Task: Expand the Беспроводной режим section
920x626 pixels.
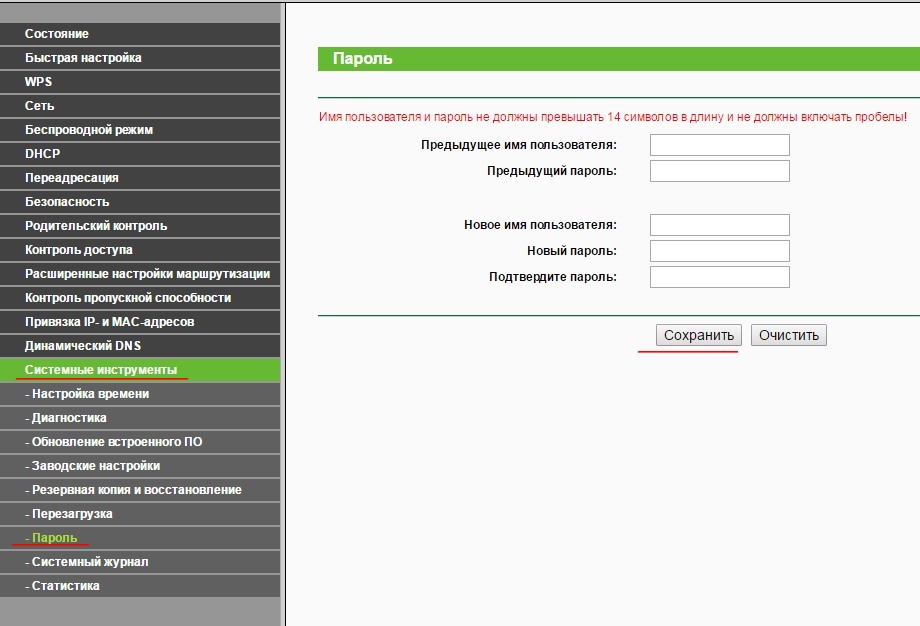Action: [140, 130]
